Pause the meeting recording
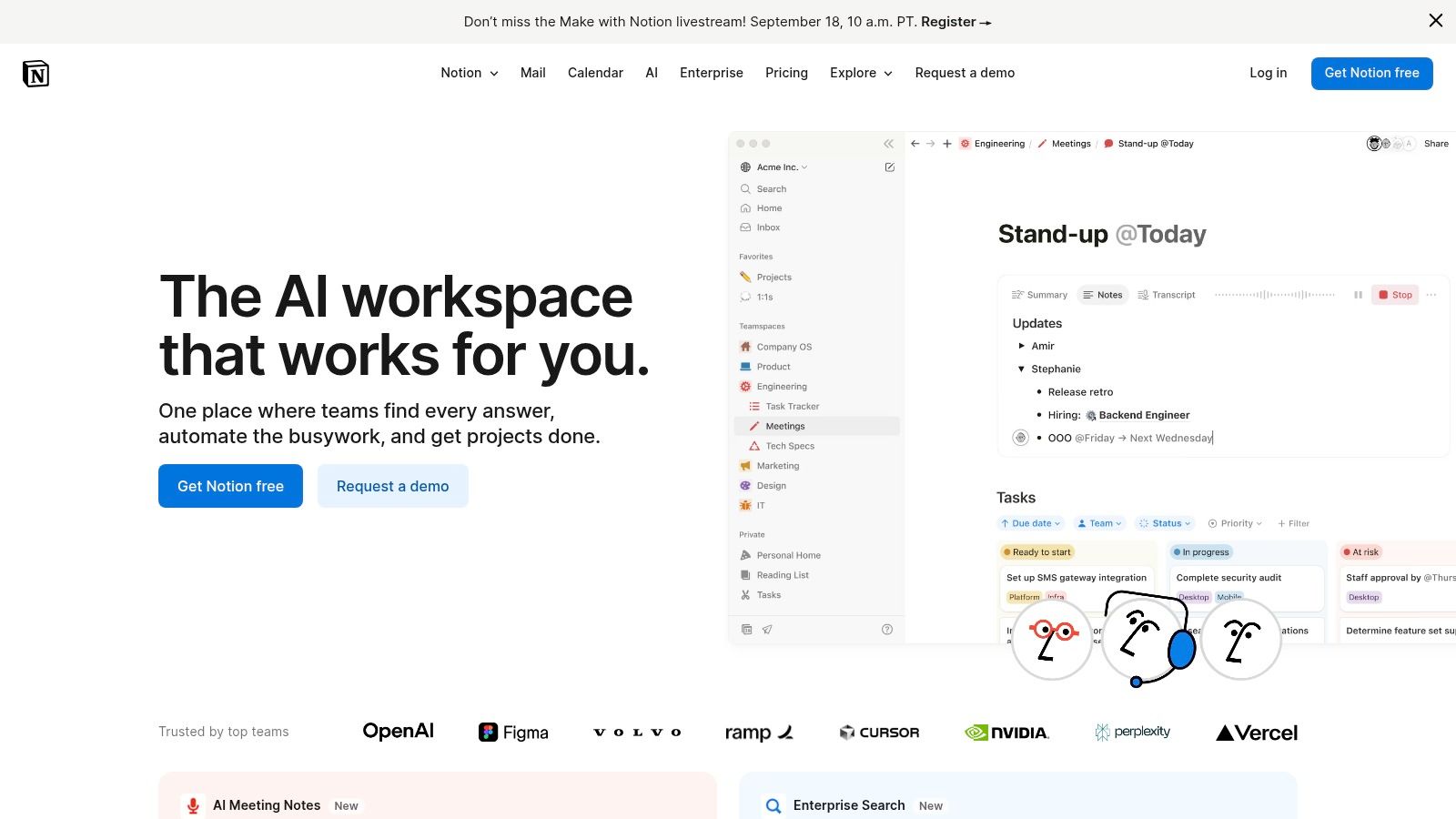 click(x=1358, y=295)
